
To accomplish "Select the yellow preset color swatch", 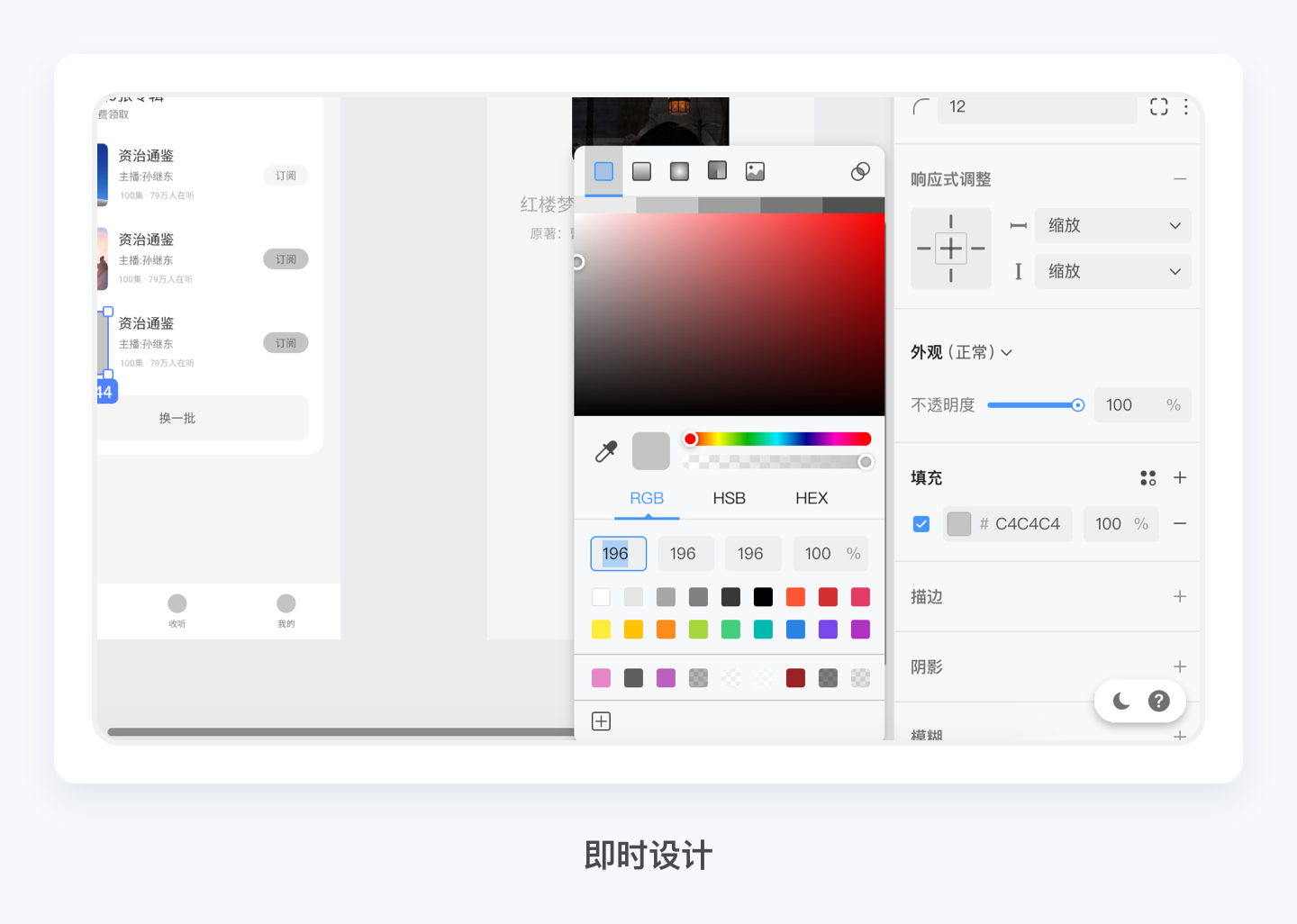I will (x=601, y=629).
